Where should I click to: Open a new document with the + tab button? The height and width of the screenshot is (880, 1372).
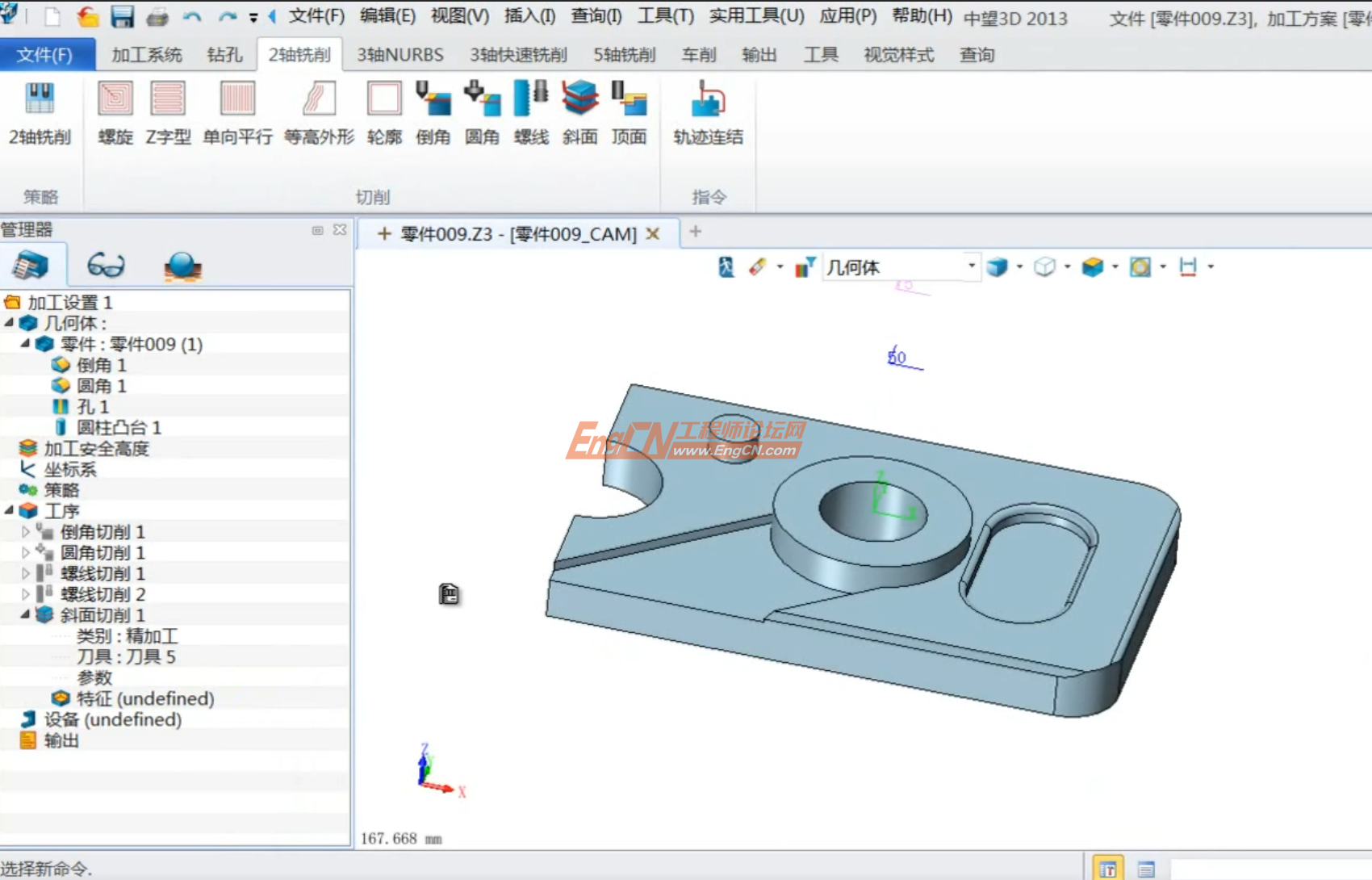[x=695, y=233]
